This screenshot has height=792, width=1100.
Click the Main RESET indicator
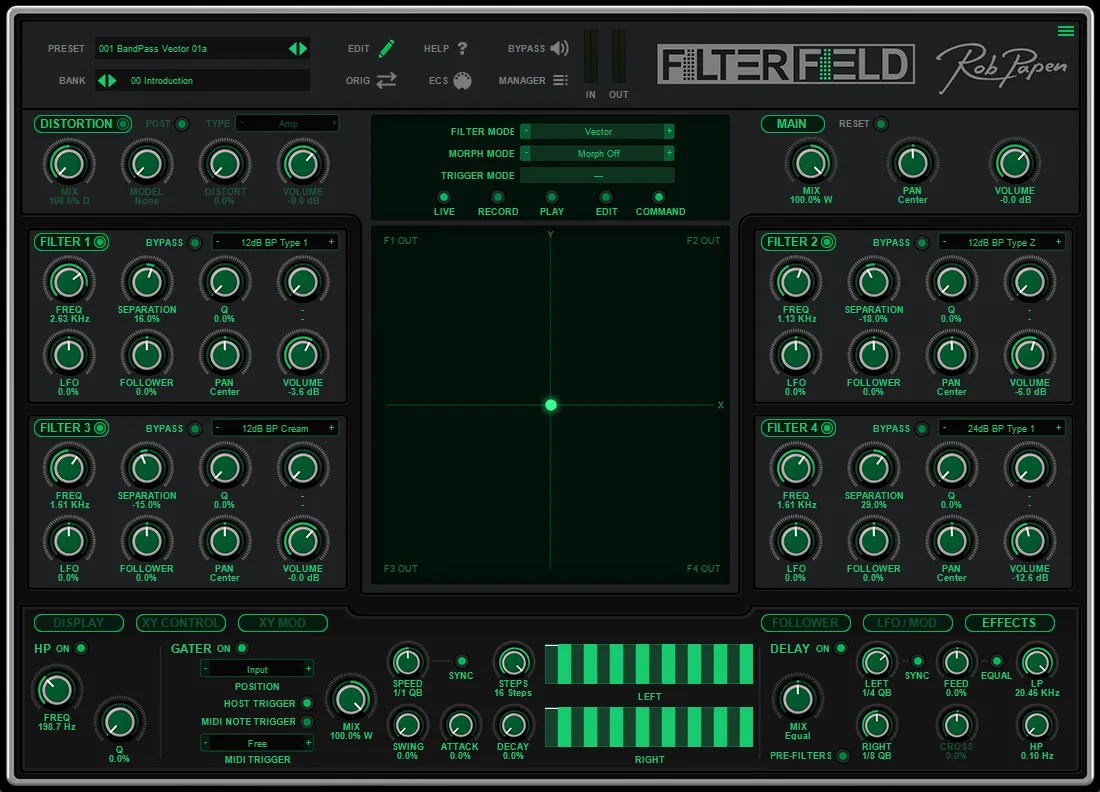[881, 124]
